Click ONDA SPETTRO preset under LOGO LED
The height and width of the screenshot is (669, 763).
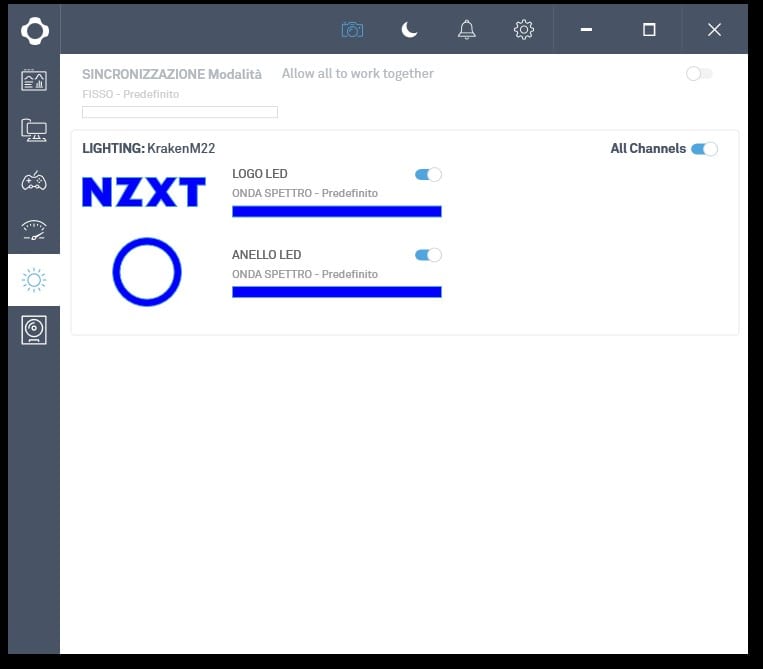(305, 193)
